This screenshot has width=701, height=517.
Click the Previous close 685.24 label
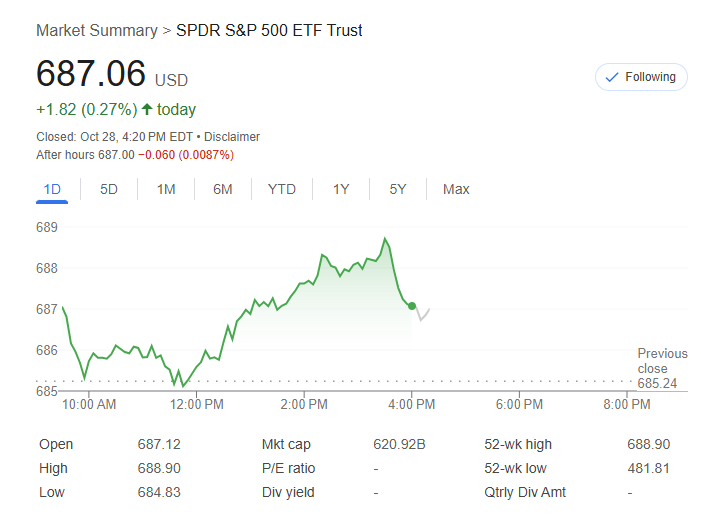tap(662, 368)
